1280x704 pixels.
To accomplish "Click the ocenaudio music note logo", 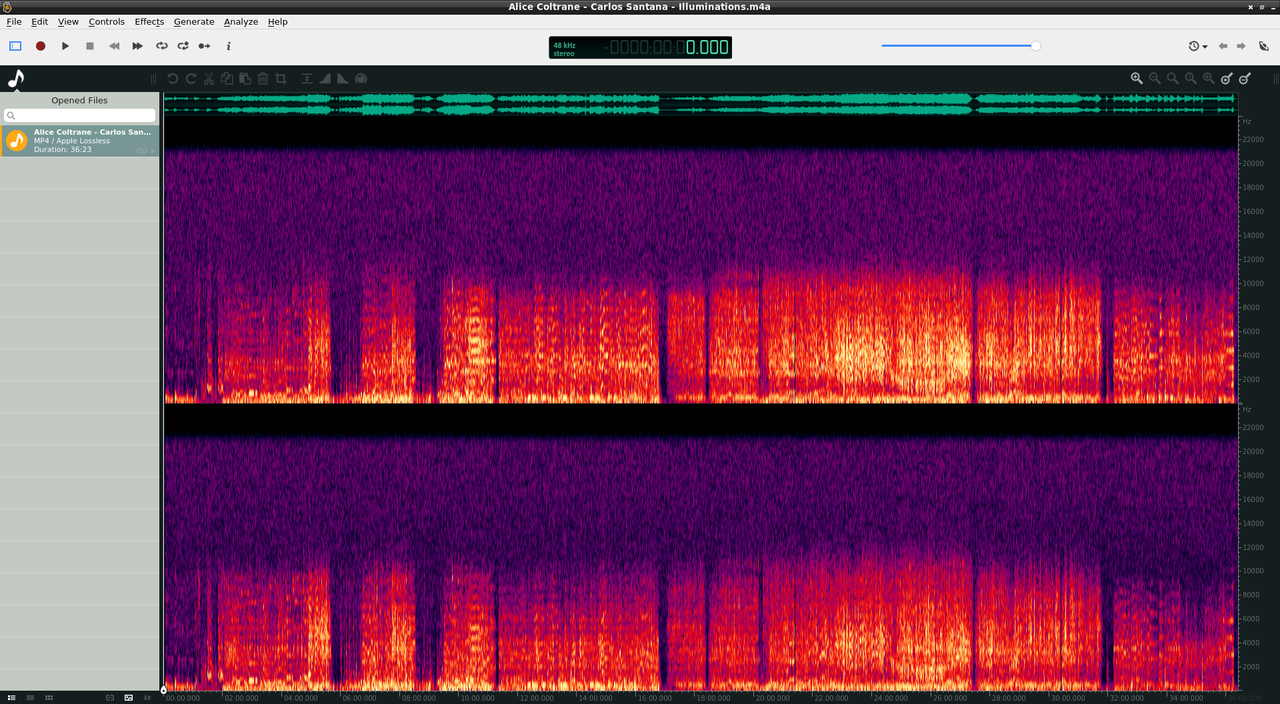I will pos(15,79).
